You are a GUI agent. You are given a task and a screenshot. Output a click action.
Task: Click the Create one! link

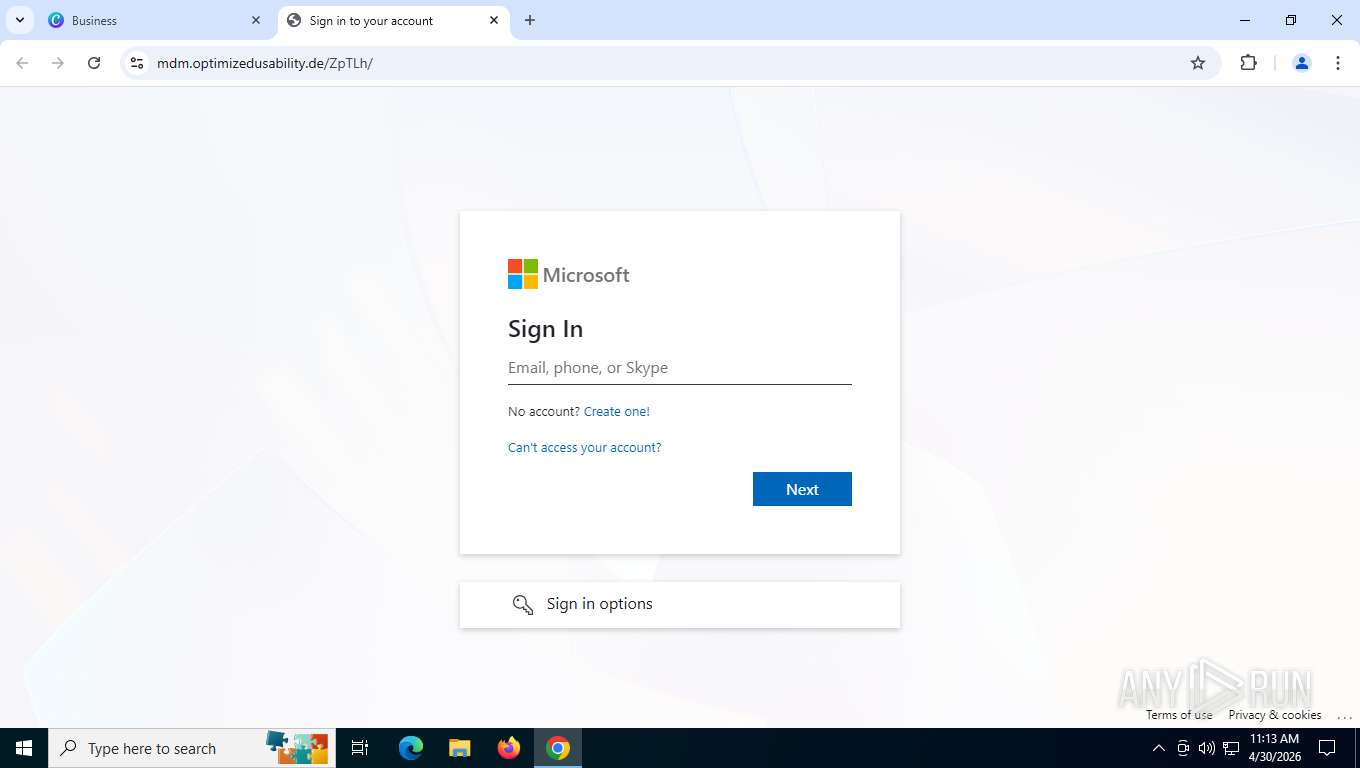(617, 412)
